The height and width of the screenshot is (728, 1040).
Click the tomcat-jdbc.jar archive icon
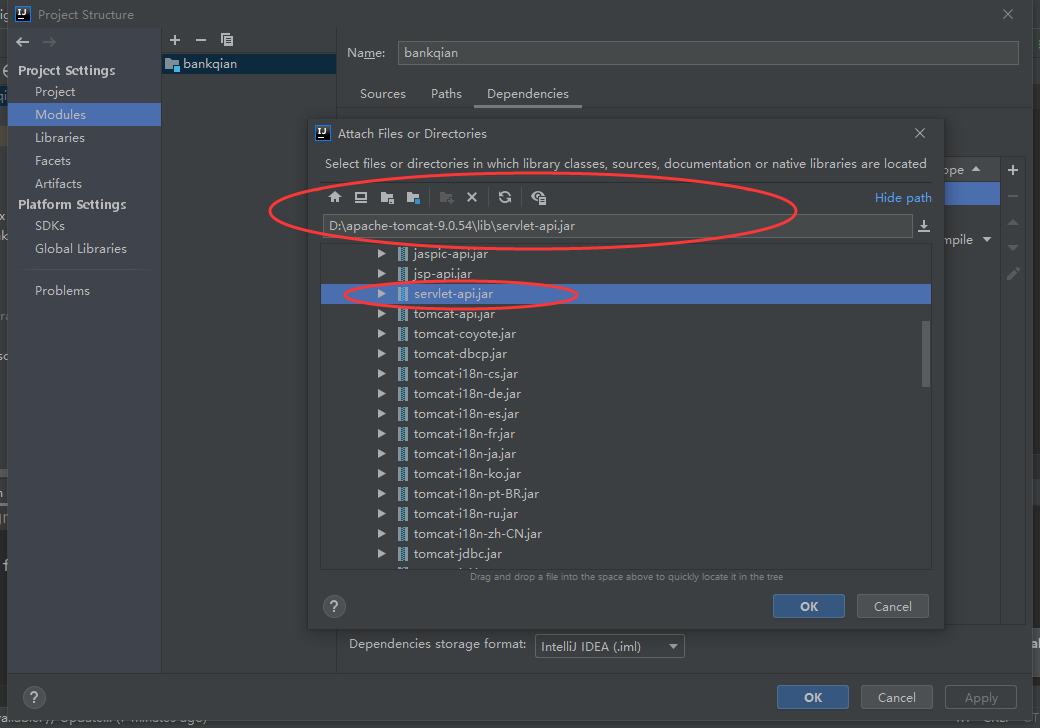point(403,554)
